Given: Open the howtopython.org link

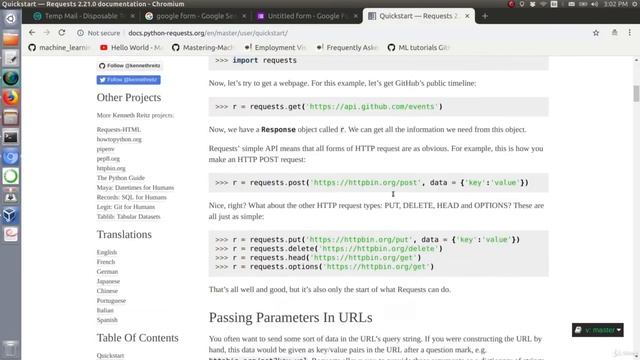Looking at the screenshot, I should point(119,139).
